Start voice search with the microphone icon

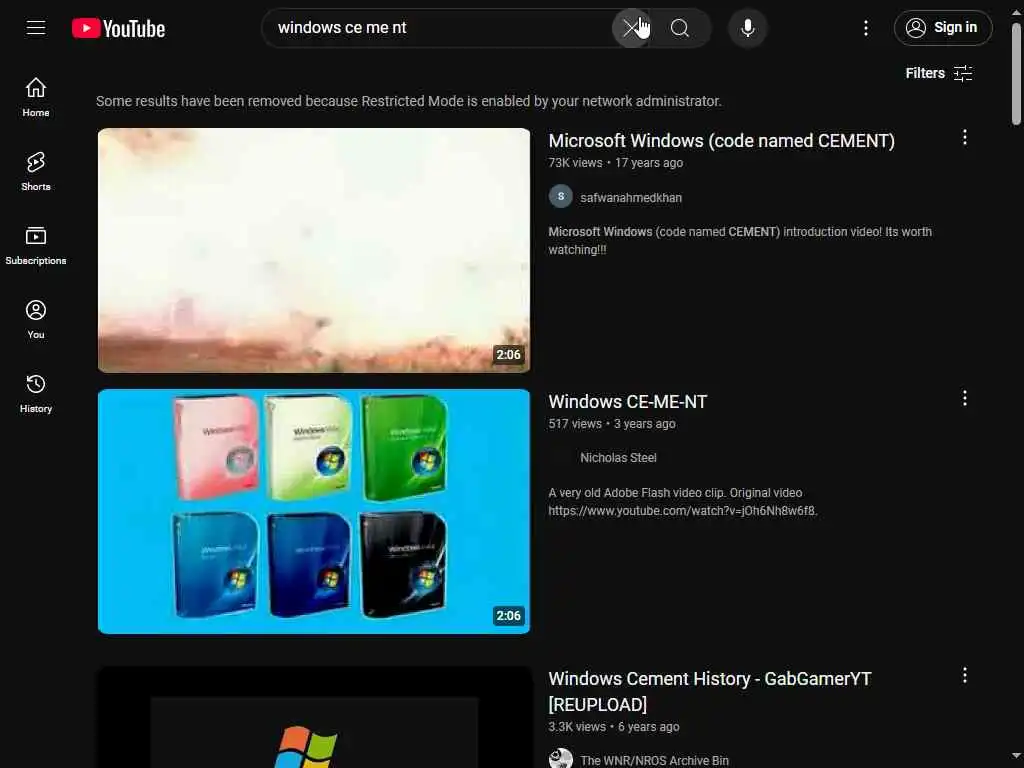pyautogui.click(x=748, y=28)
